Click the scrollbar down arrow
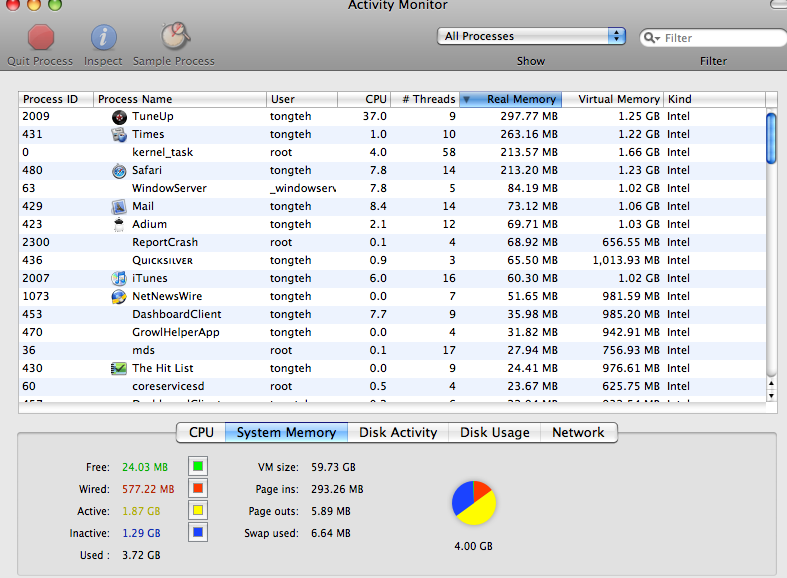 pos(771,395)
